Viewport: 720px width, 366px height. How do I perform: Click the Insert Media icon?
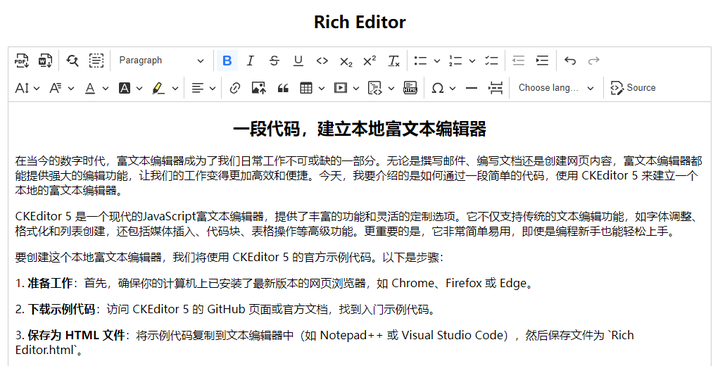coord(340,88)
